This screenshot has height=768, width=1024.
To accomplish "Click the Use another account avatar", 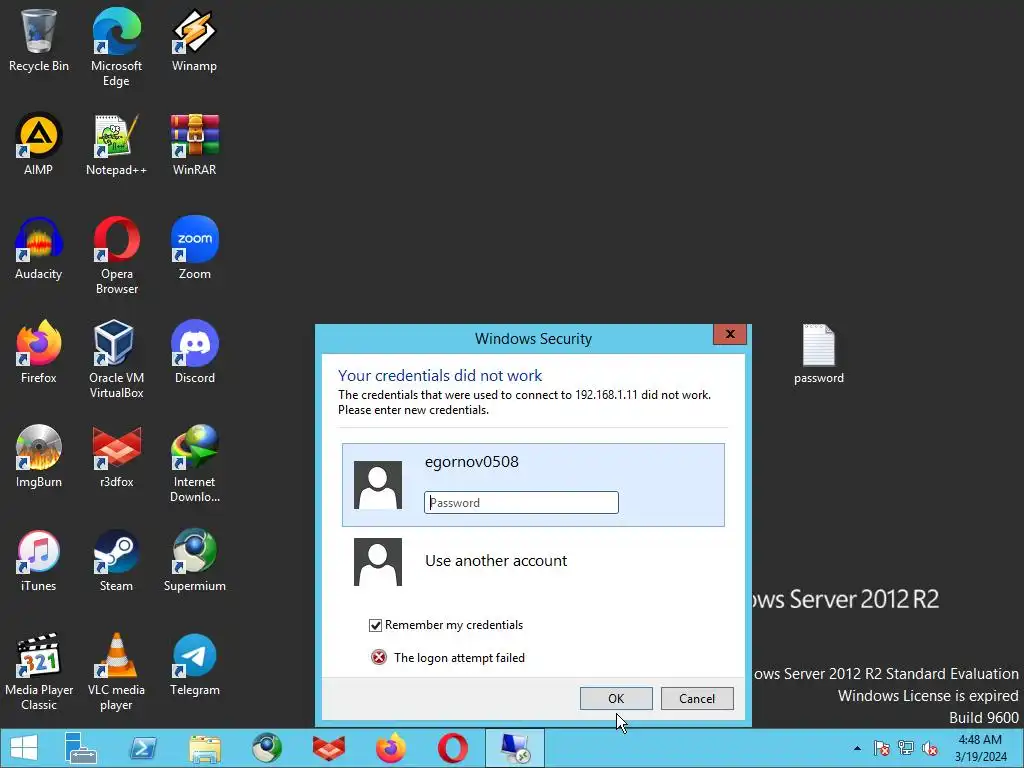I will point(378,562).
